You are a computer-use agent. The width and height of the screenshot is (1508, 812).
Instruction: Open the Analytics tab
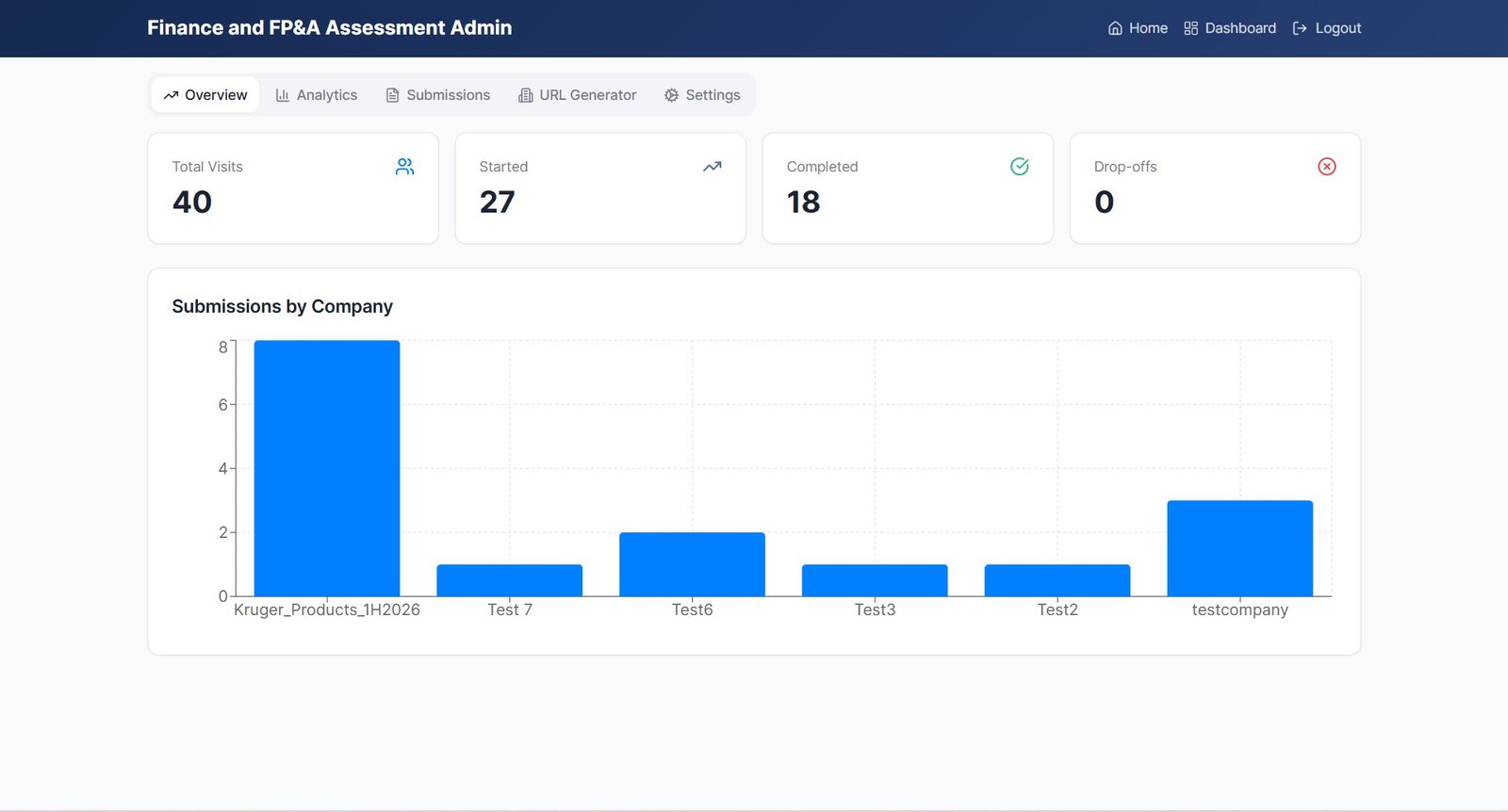316,95
